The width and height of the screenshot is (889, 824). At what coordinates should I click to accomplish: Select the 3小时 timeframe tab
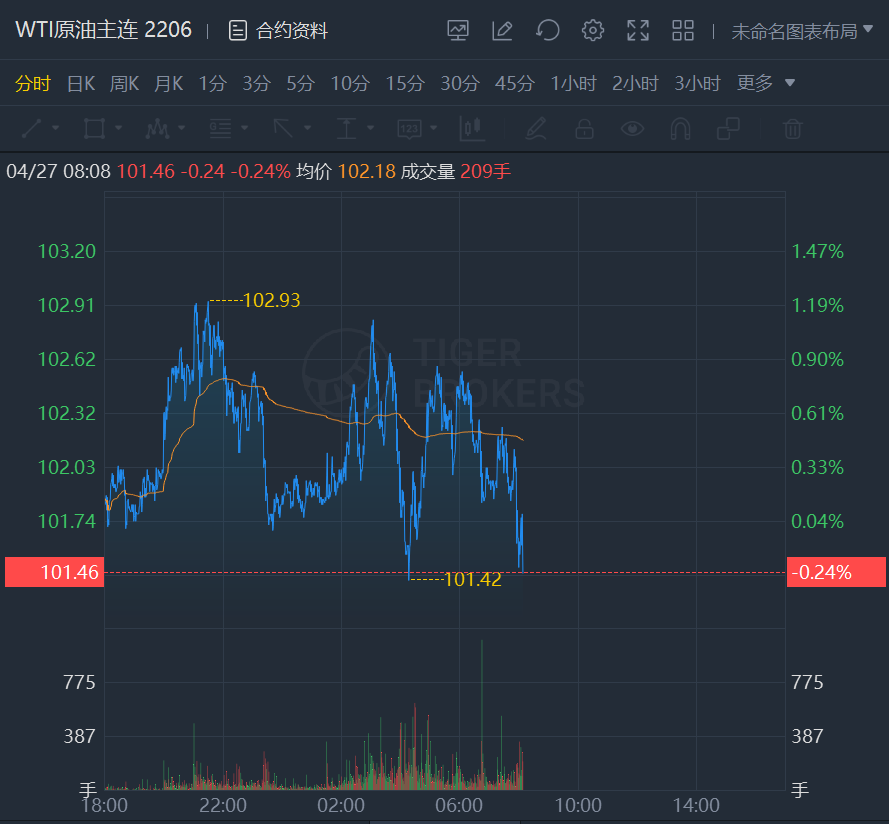697,83
